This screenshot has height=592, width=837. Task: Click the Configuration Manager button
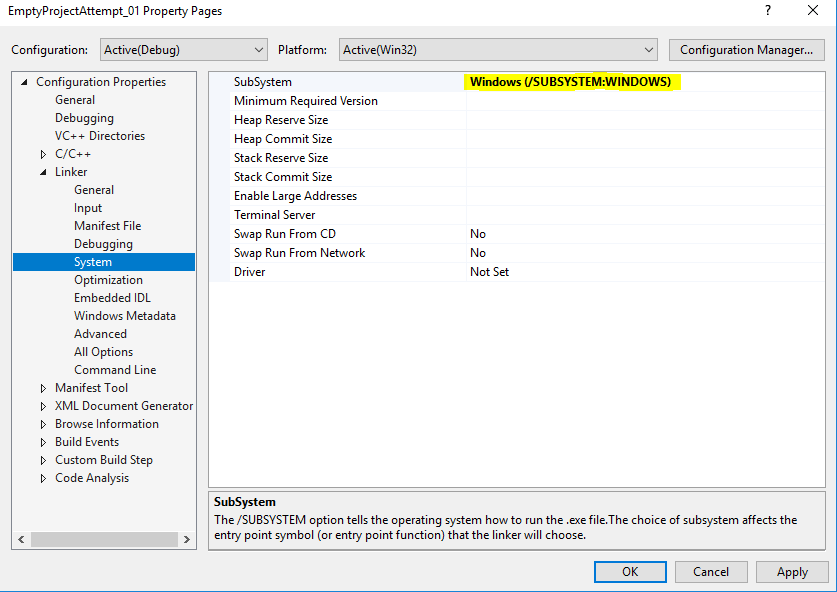746,49
